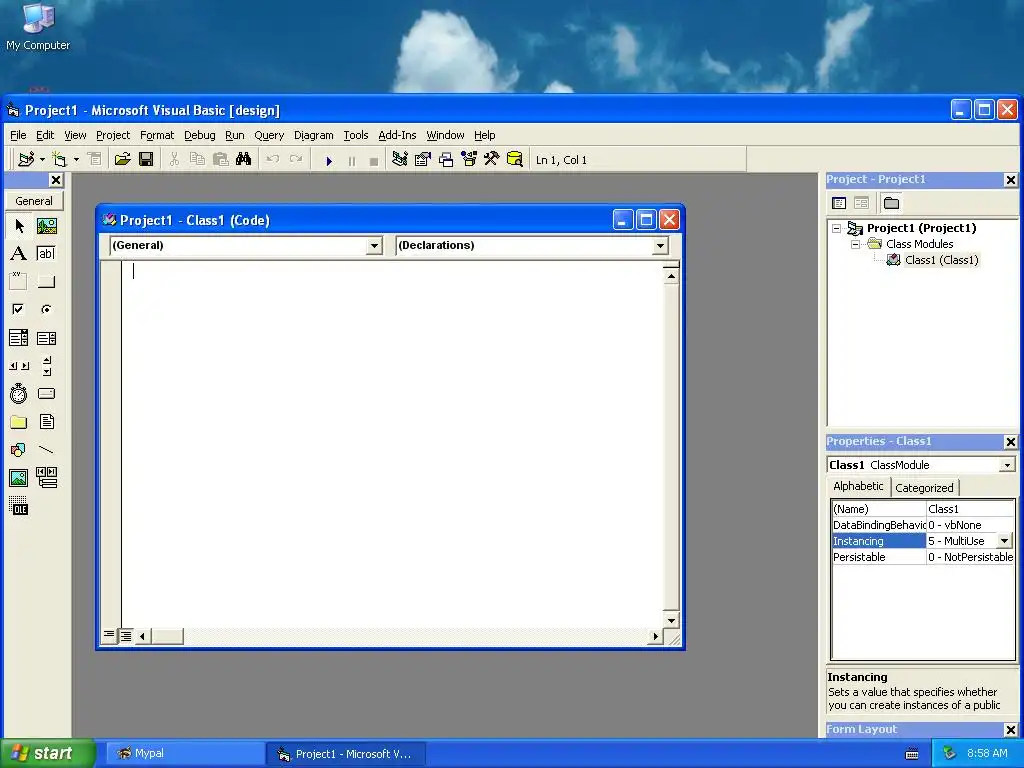Select the vertical scroll bar control
The width and height of the screenshot is (1024, 768).
pyautogui.click(x=46, y=366)
